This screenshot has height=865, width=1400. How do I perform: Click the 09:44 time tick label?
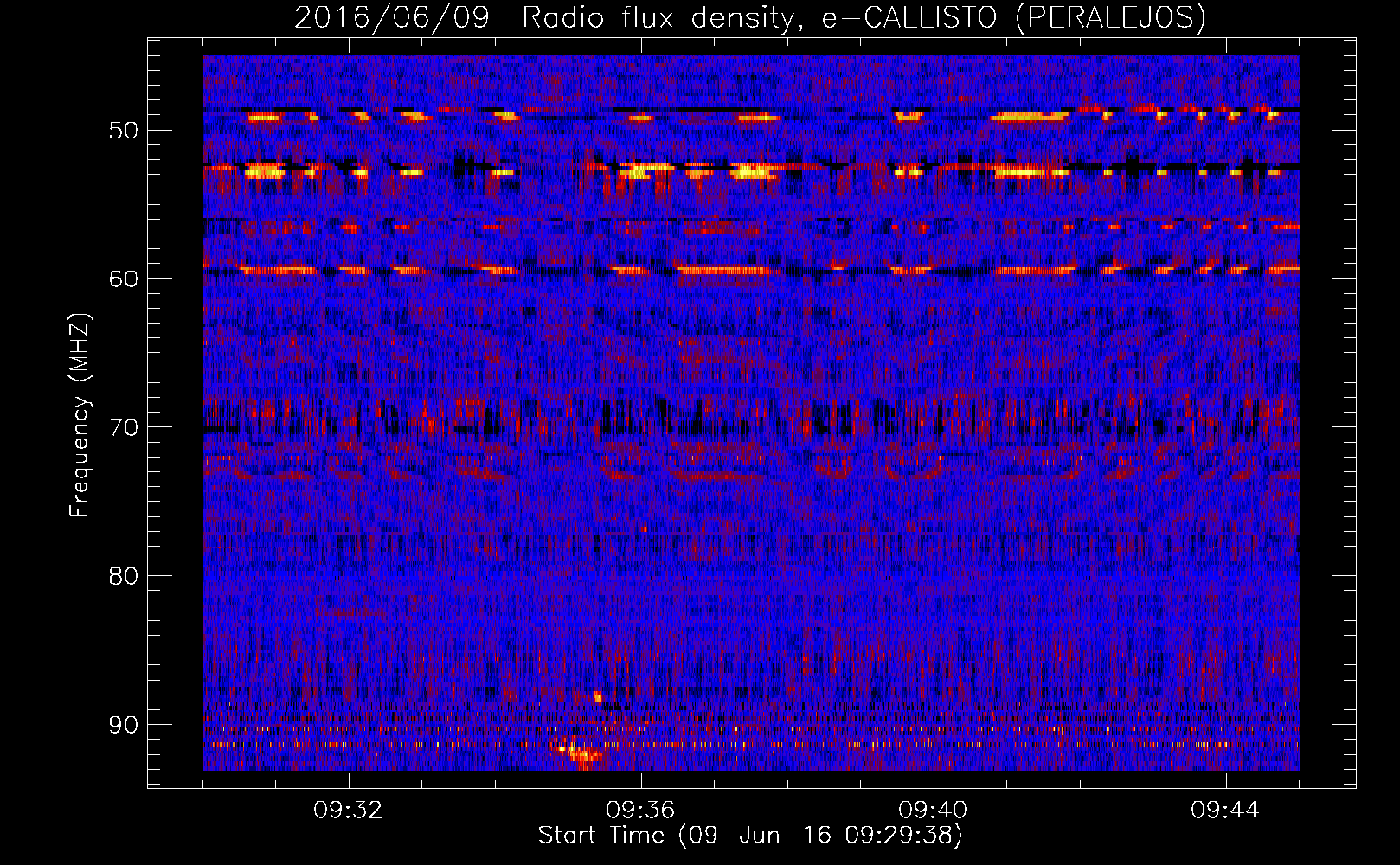(1225, 811)
